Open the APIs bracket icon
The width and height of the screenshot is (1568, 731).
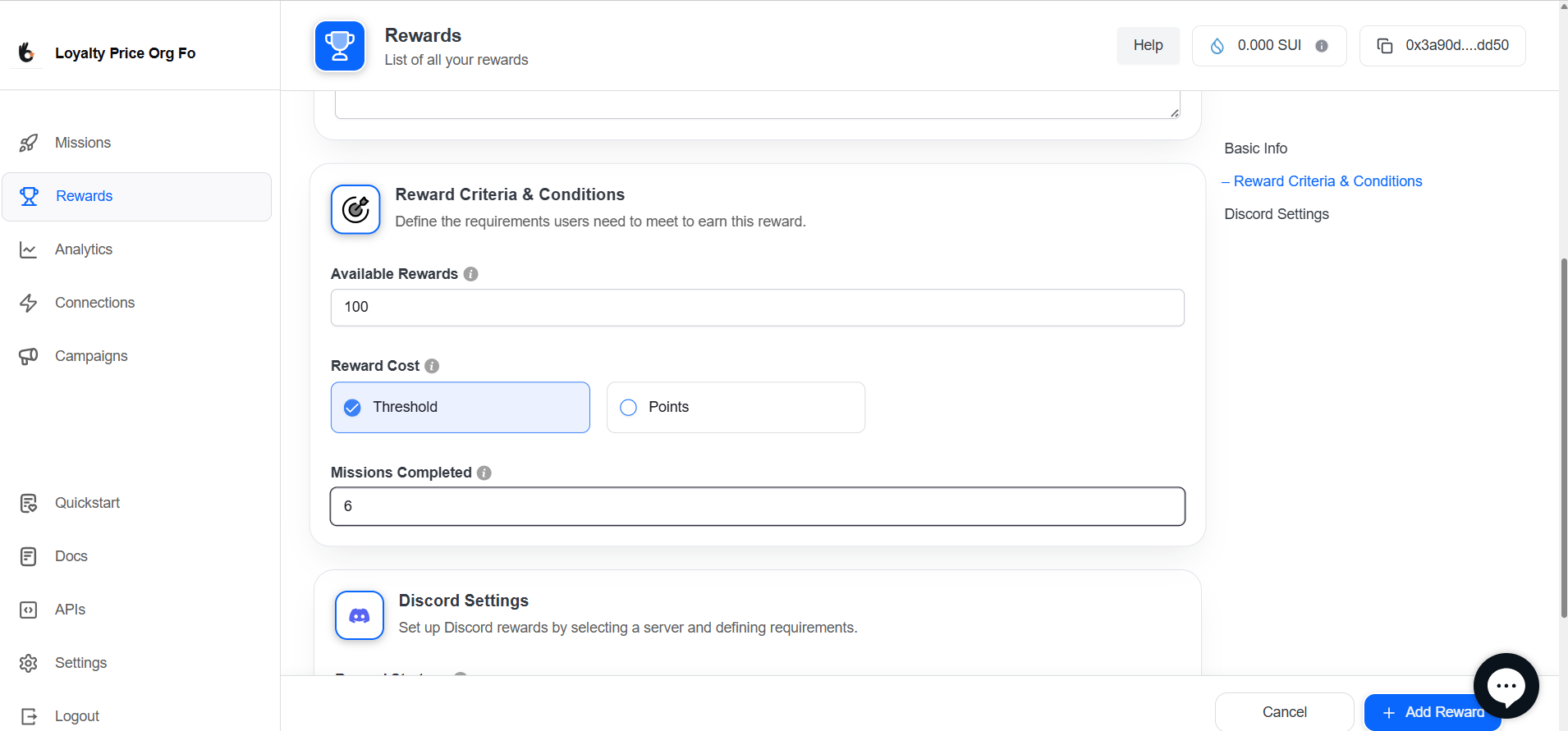[x=29, y=610]
